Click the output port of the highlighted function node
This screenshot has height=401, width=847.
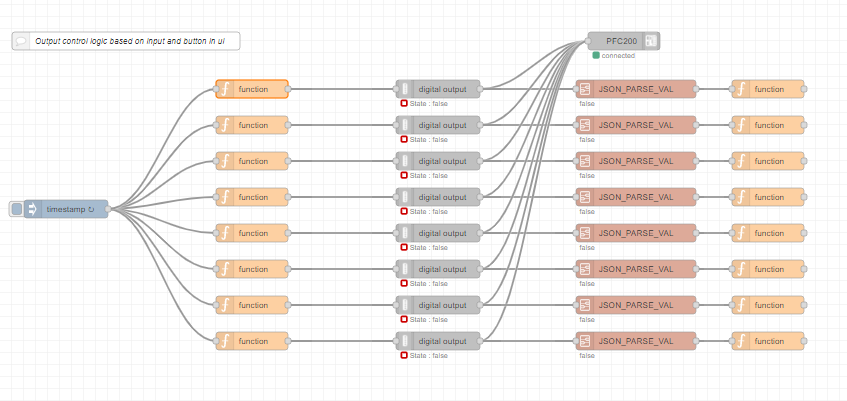pyautogui.click(x=288, y=89)
